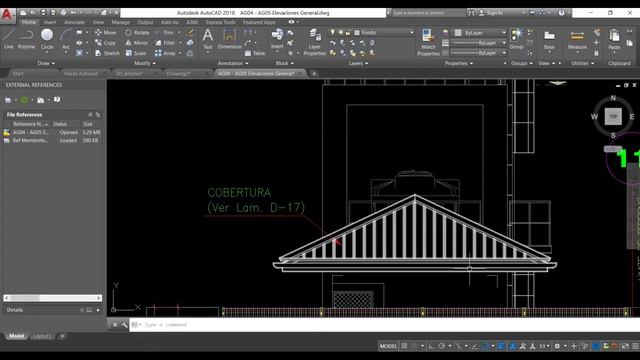This screenshot has height=360, width=640.
Task: Click the External References horizontal scrollbar
Action: tap(53, 298)
